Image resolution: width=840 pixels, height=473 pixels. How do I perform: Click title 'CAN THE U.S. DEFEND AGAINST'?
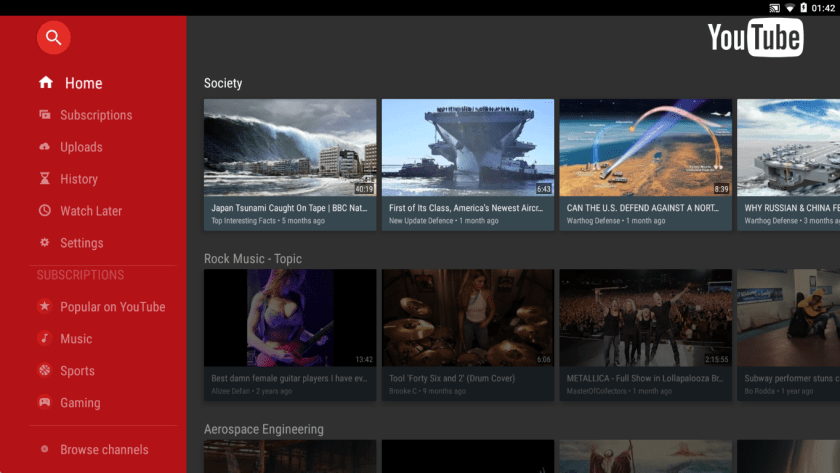coord(643,208)
